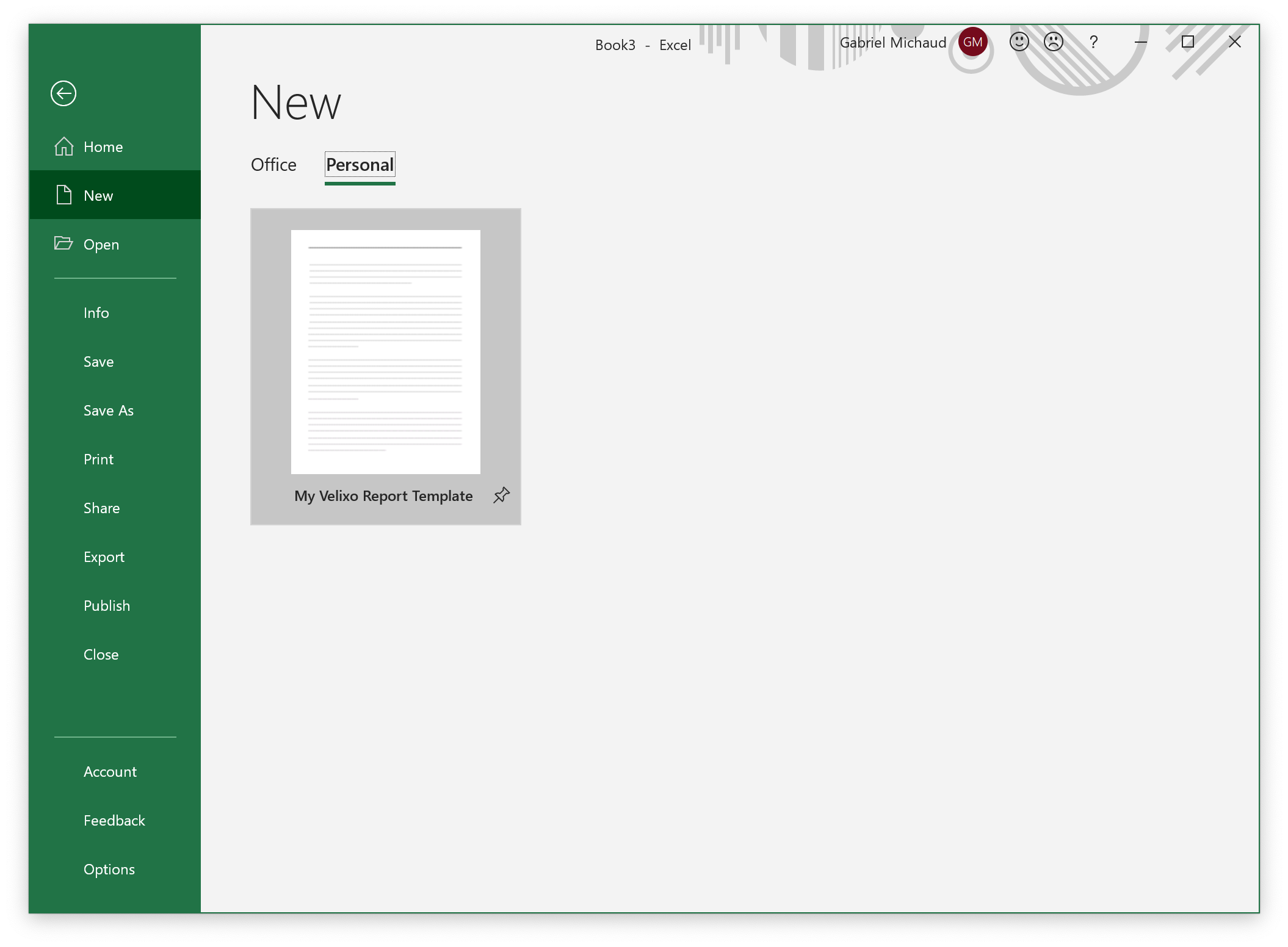Open the Info page
This screenshot has width=1288, height=947.
click(x=115, y=312)
